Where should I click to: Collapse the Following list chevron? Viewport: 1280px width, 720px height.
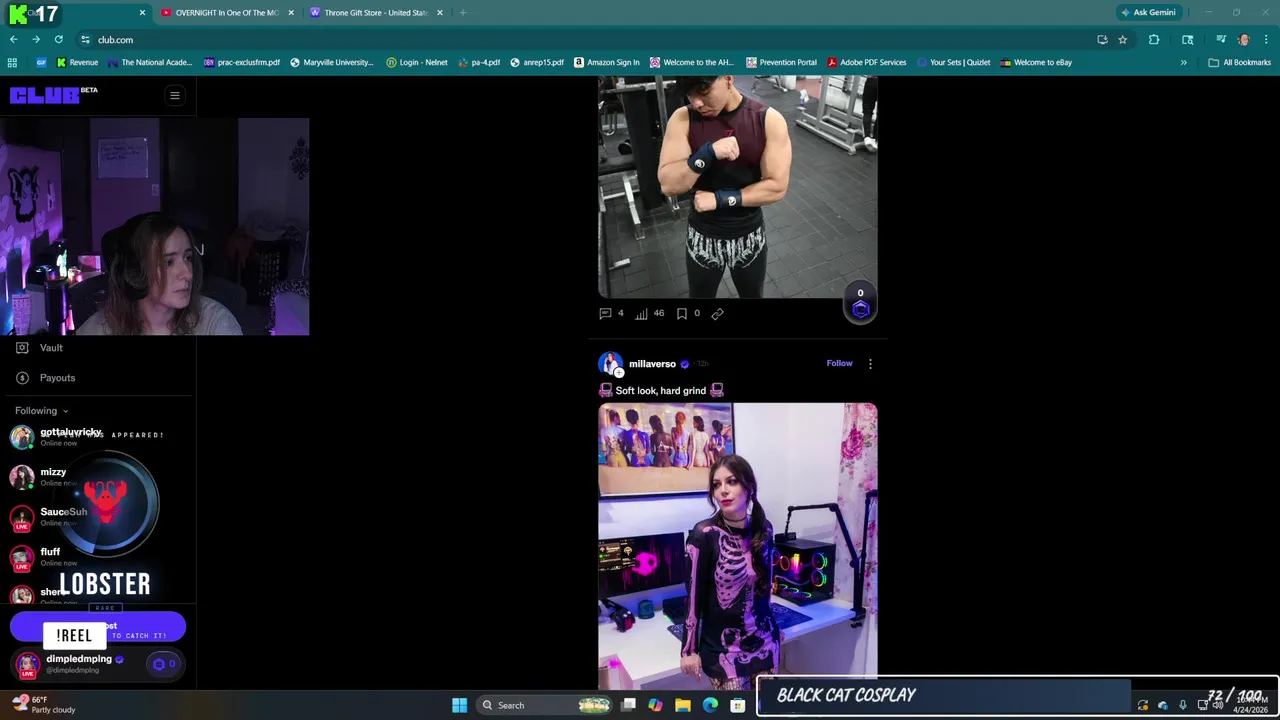pos(65,411)
